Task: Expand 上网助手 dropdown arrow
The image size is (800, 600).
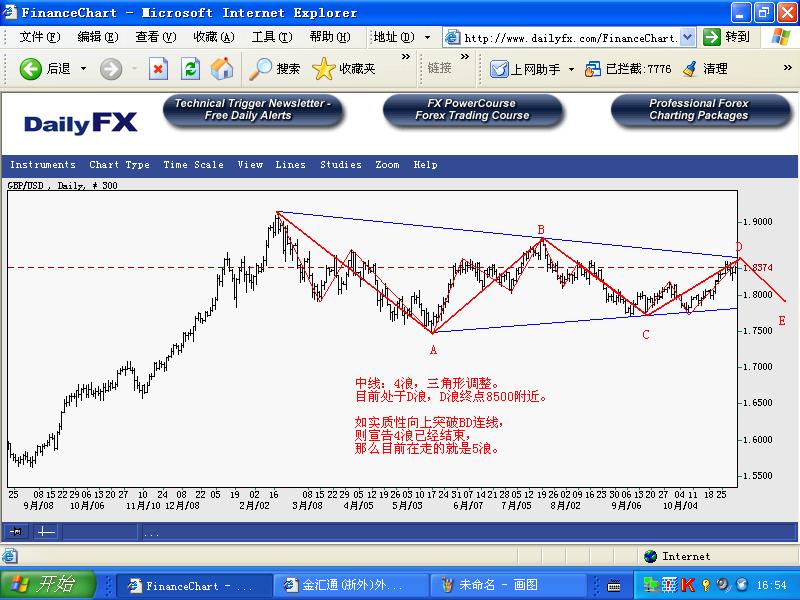Action: point(571,69)
